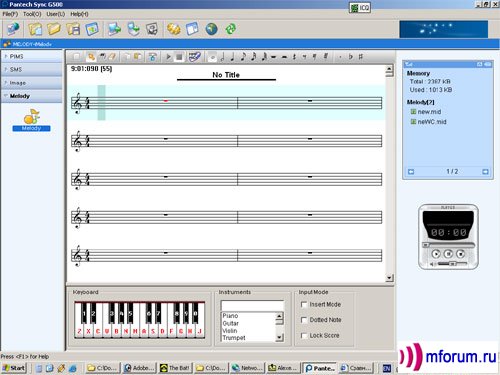This screenshot has width=500, height=375.
Task: Click the folder with disk toolbar icon
Action: (x=73, y=29)
